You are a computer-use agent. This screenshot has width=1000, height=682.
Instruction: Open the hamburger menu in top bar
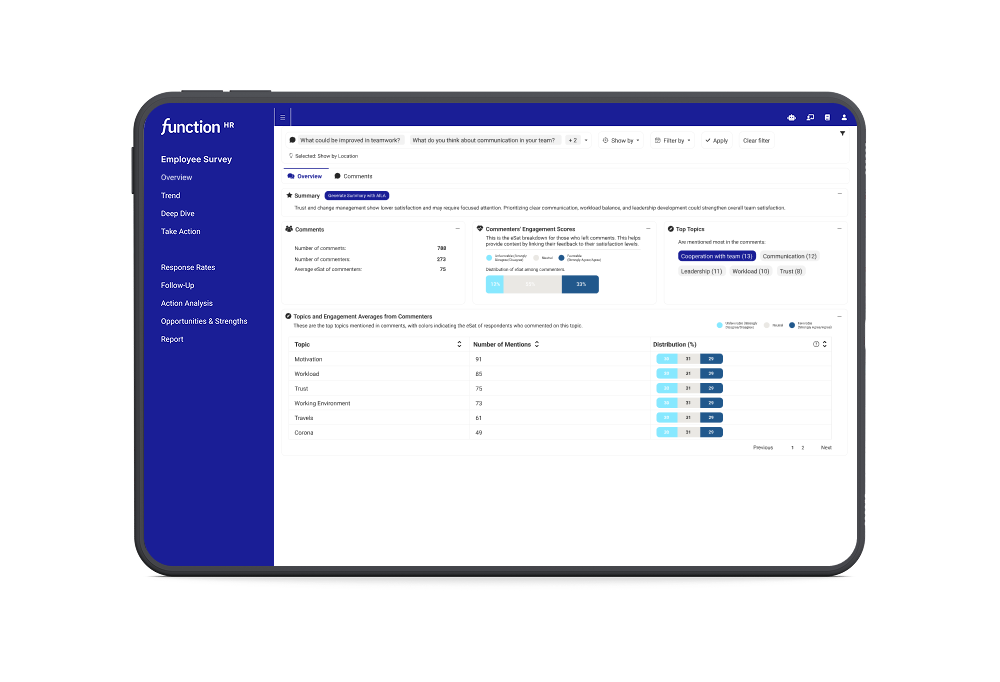click(283, 117)
